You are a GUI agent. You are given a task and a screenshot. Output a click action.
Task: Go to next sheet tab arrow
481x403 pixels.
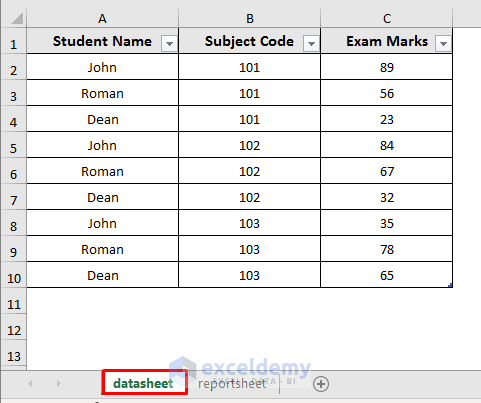tap(59, 384)
